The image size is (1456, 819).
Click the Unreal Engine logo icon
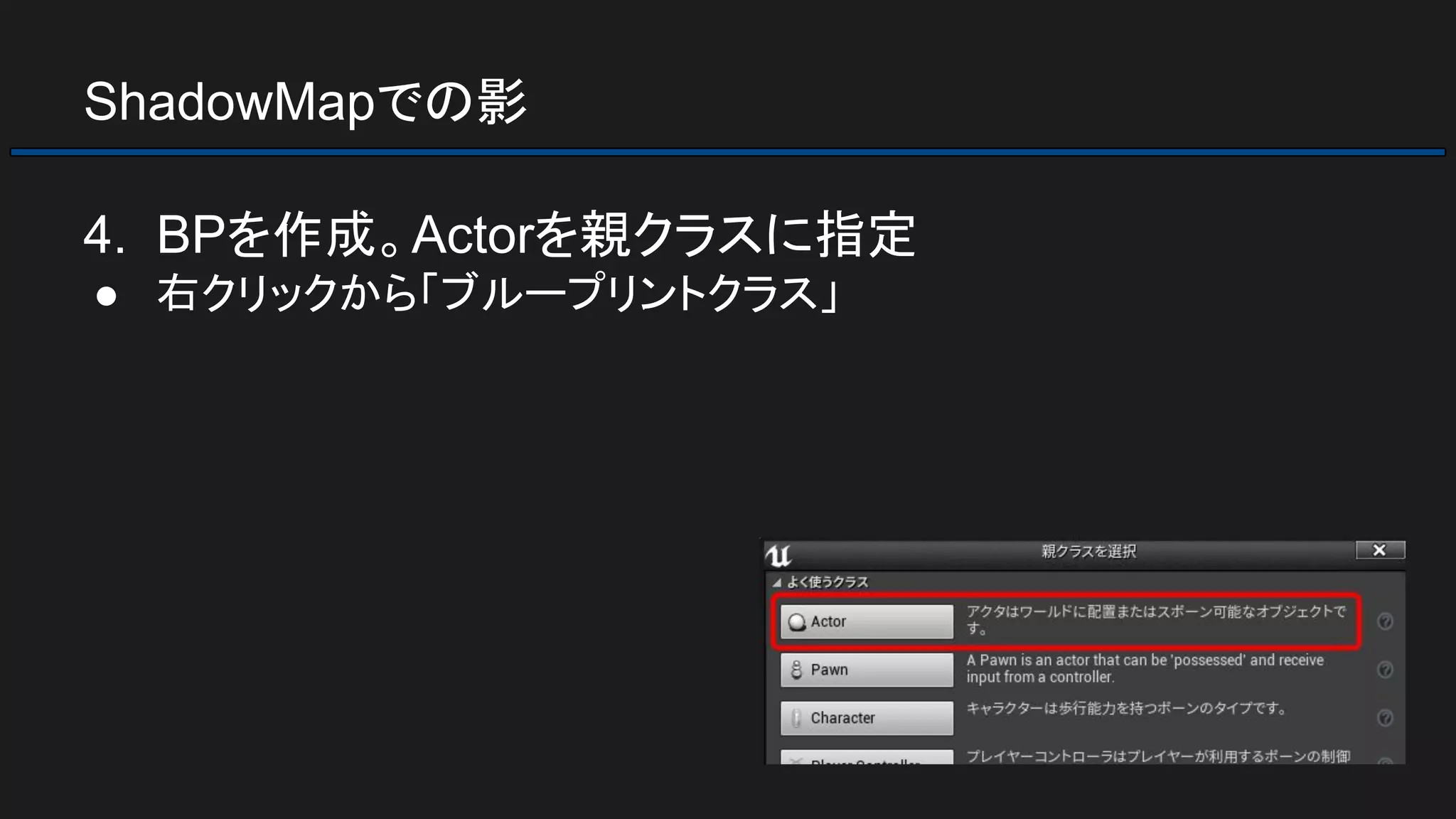click(x=778, y=555)
